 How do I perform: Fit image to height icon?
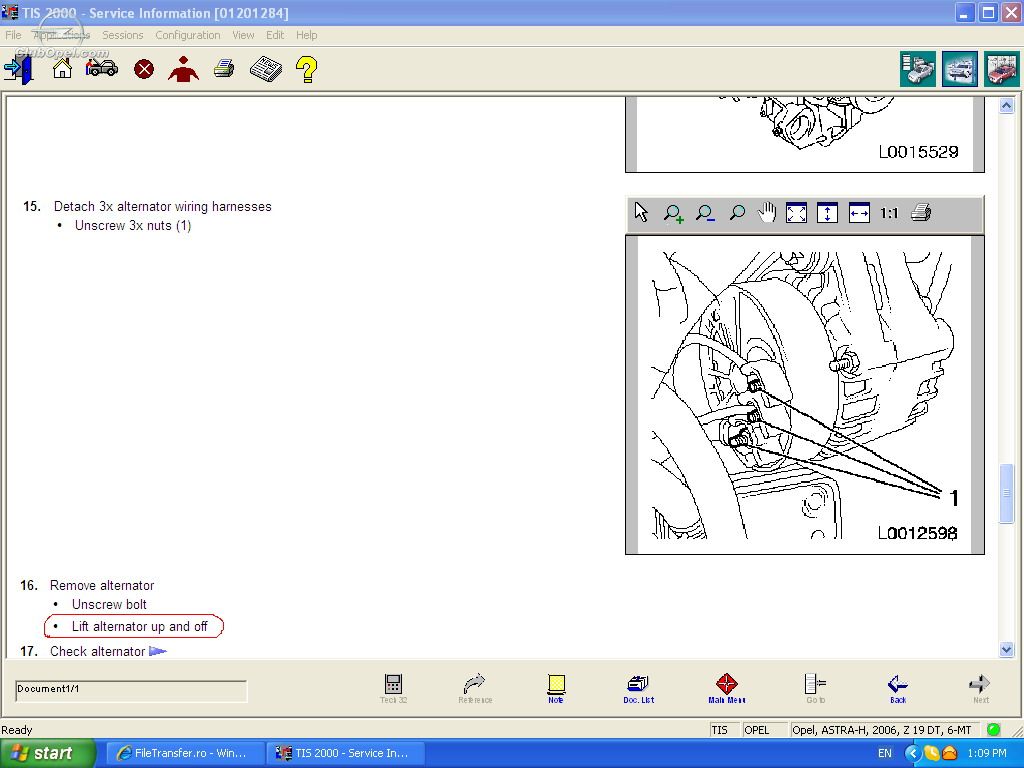point(827,213)
